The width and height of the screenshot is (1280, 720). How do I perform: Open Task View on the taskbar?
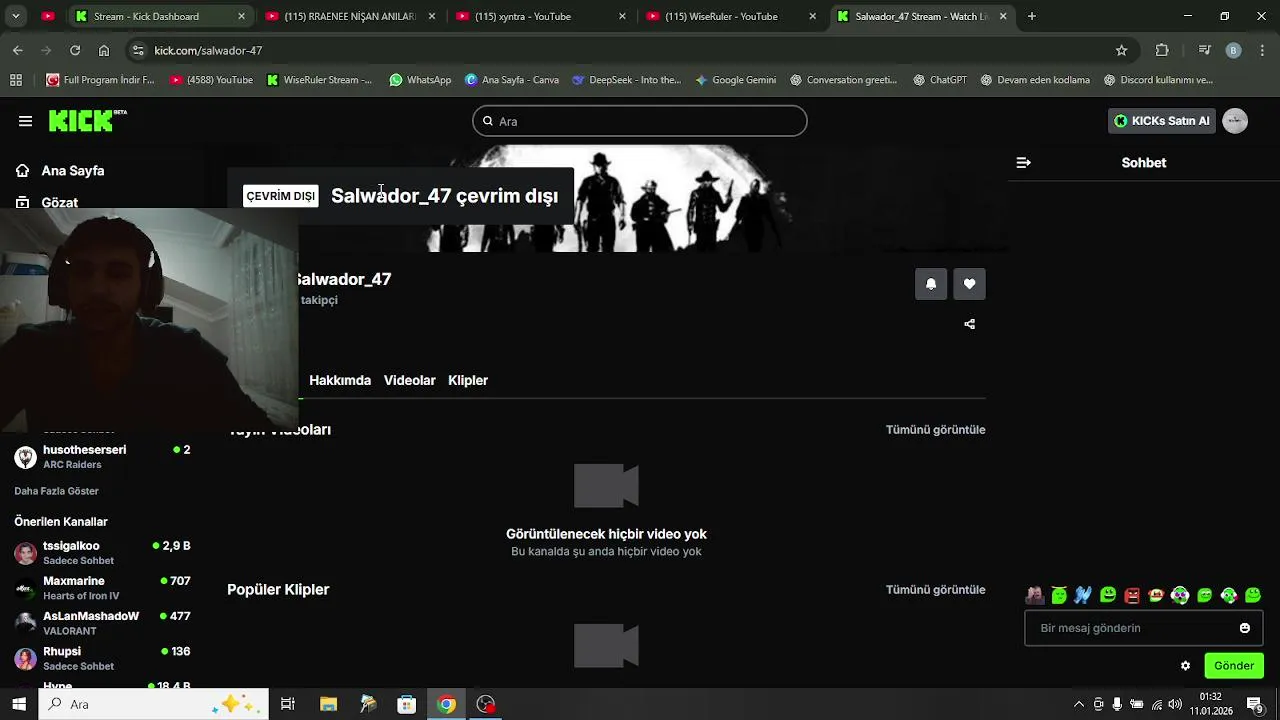tap(287, 704)
